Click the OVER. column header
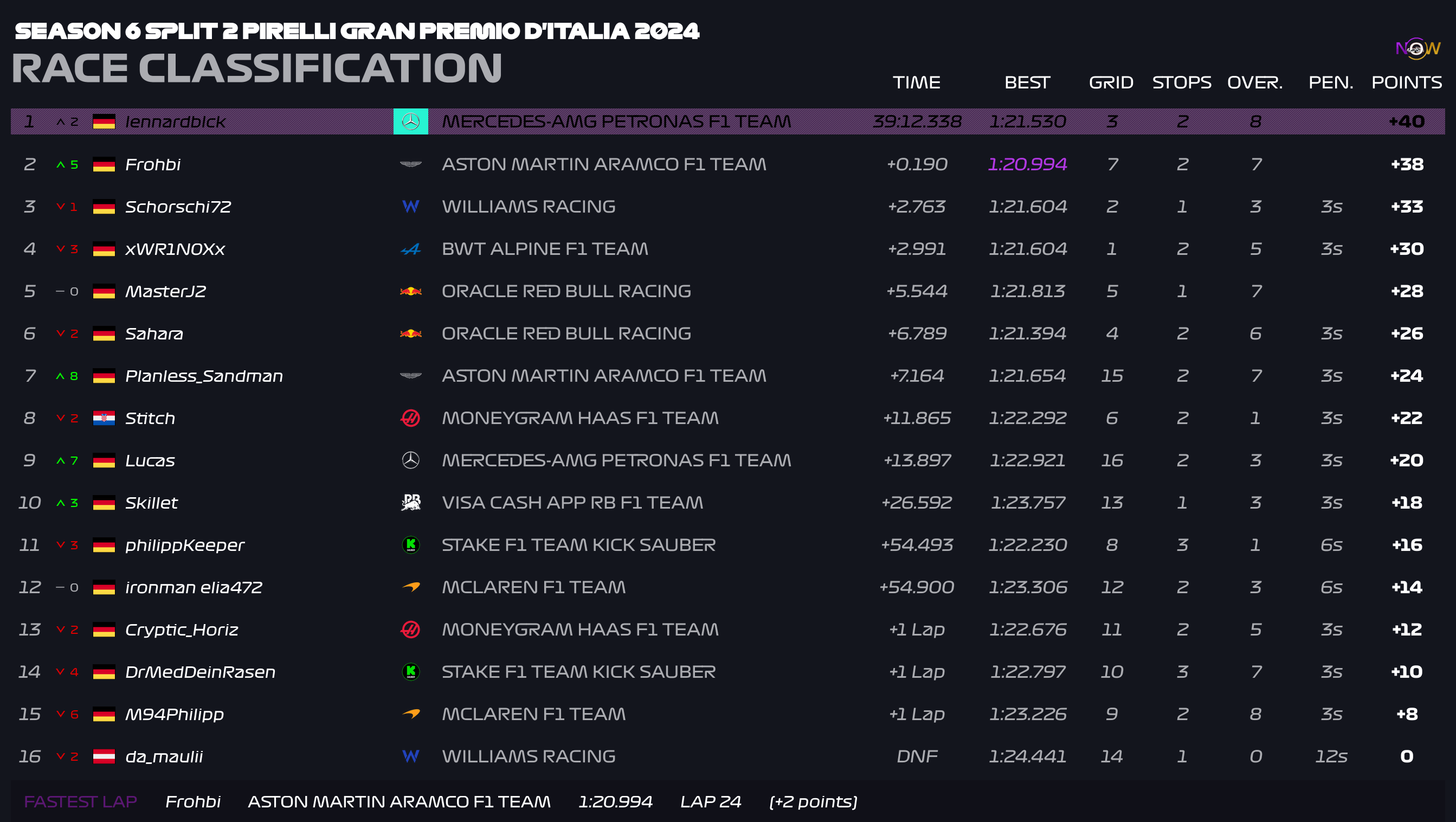1456x822 pixels. pyautogui.click(x=1255, y=82)
